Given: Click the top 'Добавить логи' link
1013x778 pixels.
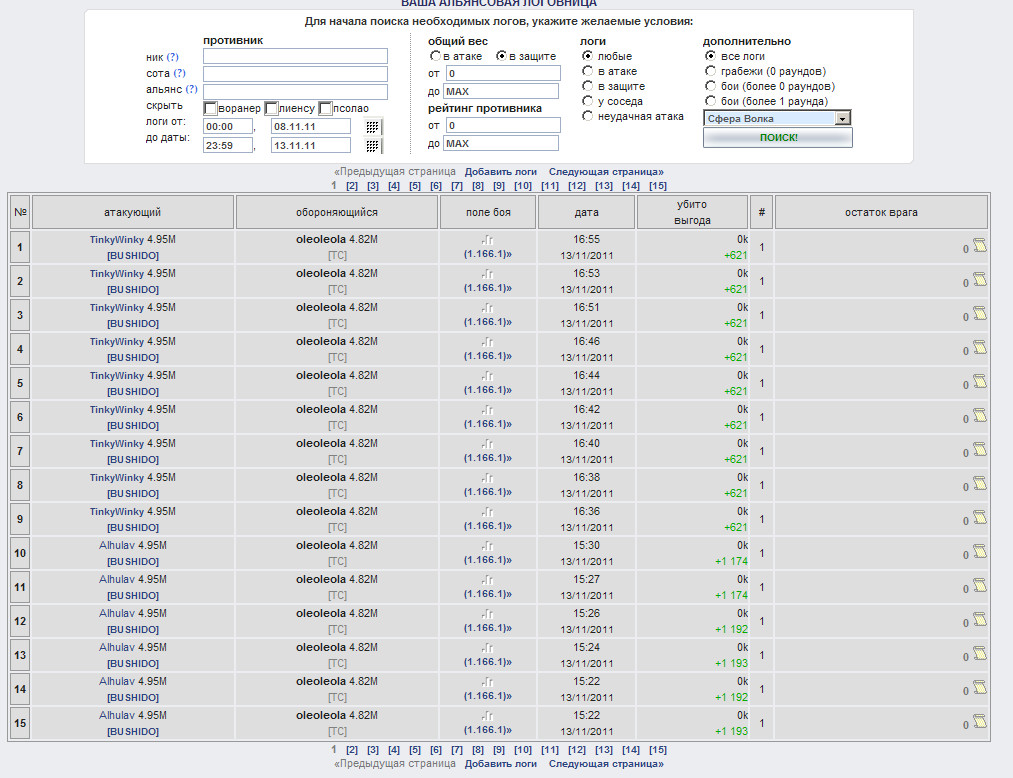Looking at the screenshot, I should 500,172.
